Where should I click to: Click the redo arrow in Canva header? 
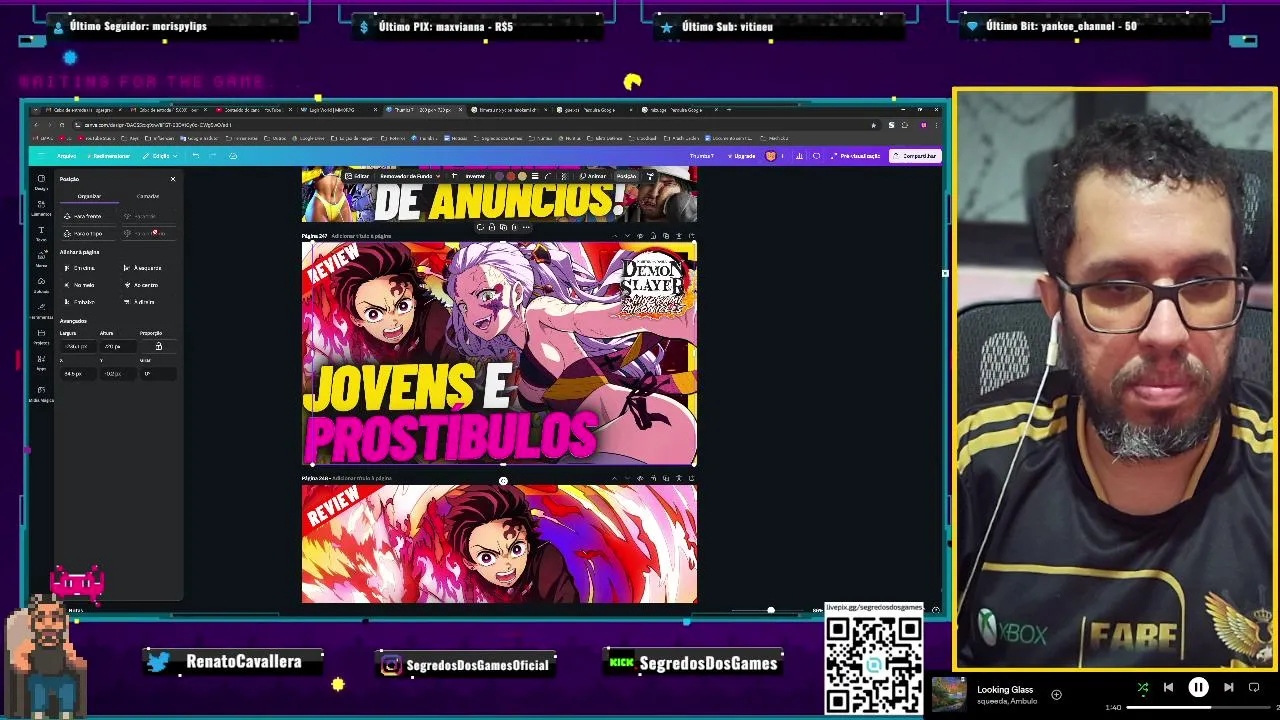click(x=212, y=156)
